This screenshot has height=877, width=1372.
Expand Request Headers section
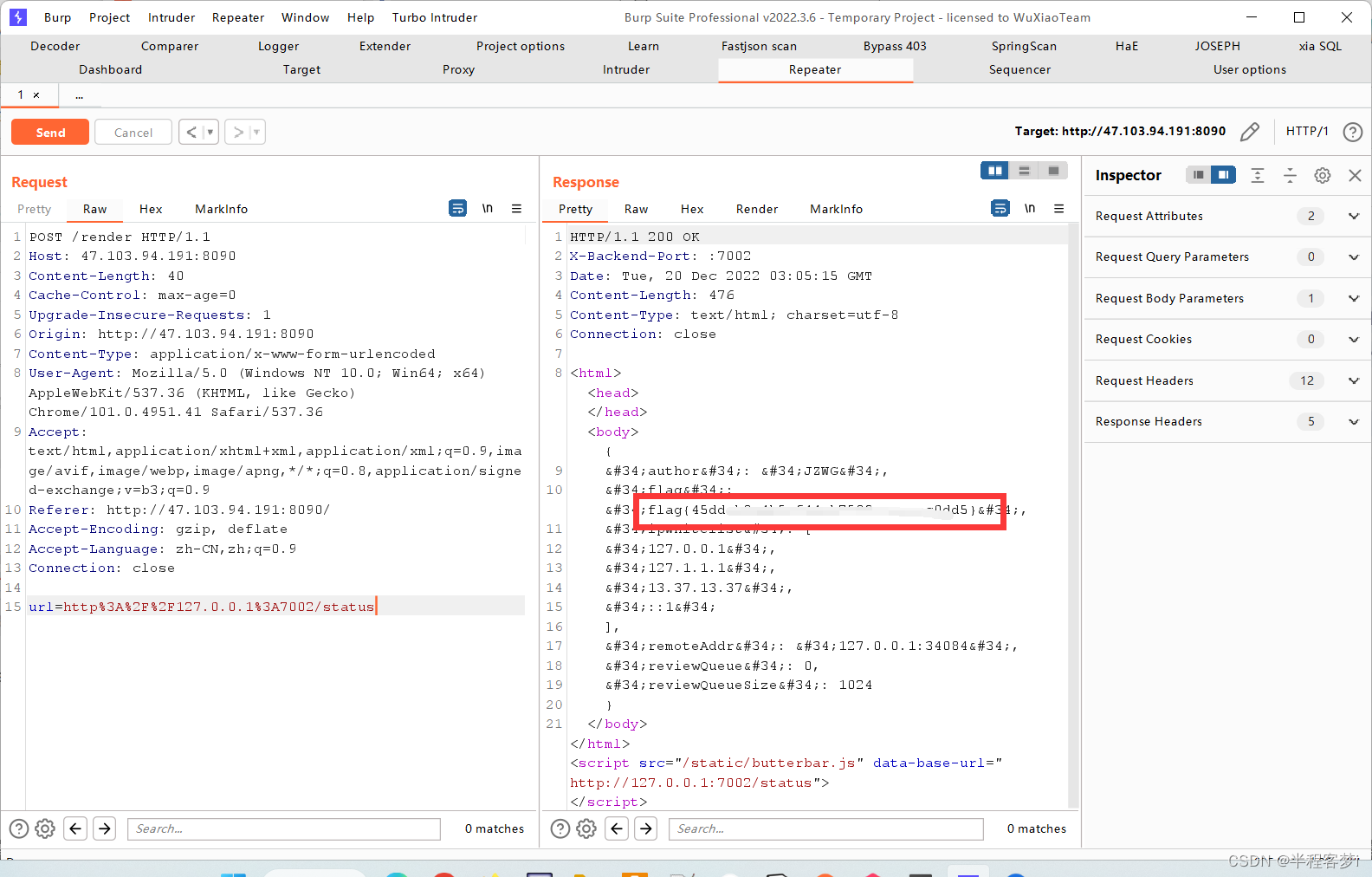1353,380
